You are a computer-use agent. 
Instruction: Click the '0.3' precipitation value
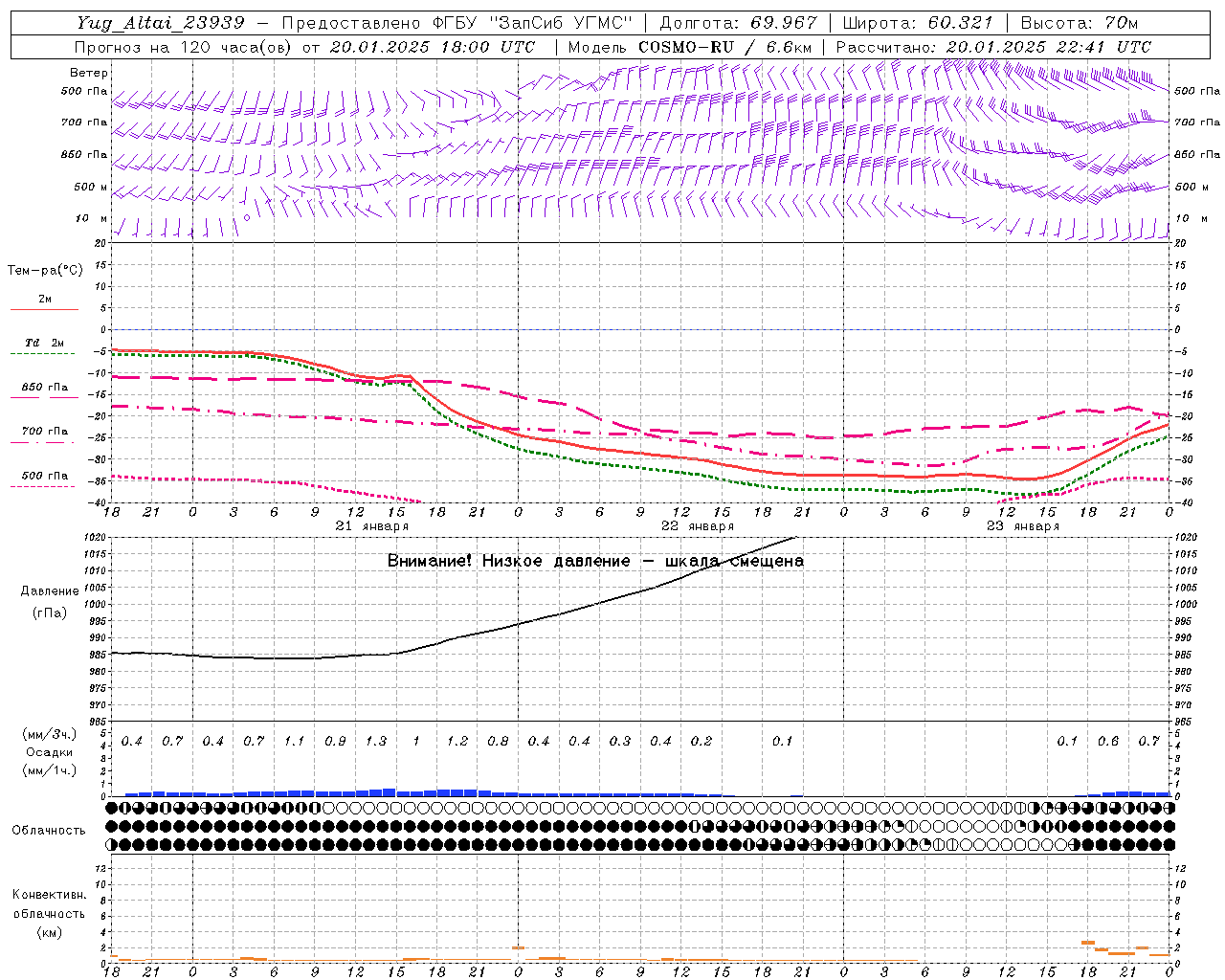pos(620,742)
